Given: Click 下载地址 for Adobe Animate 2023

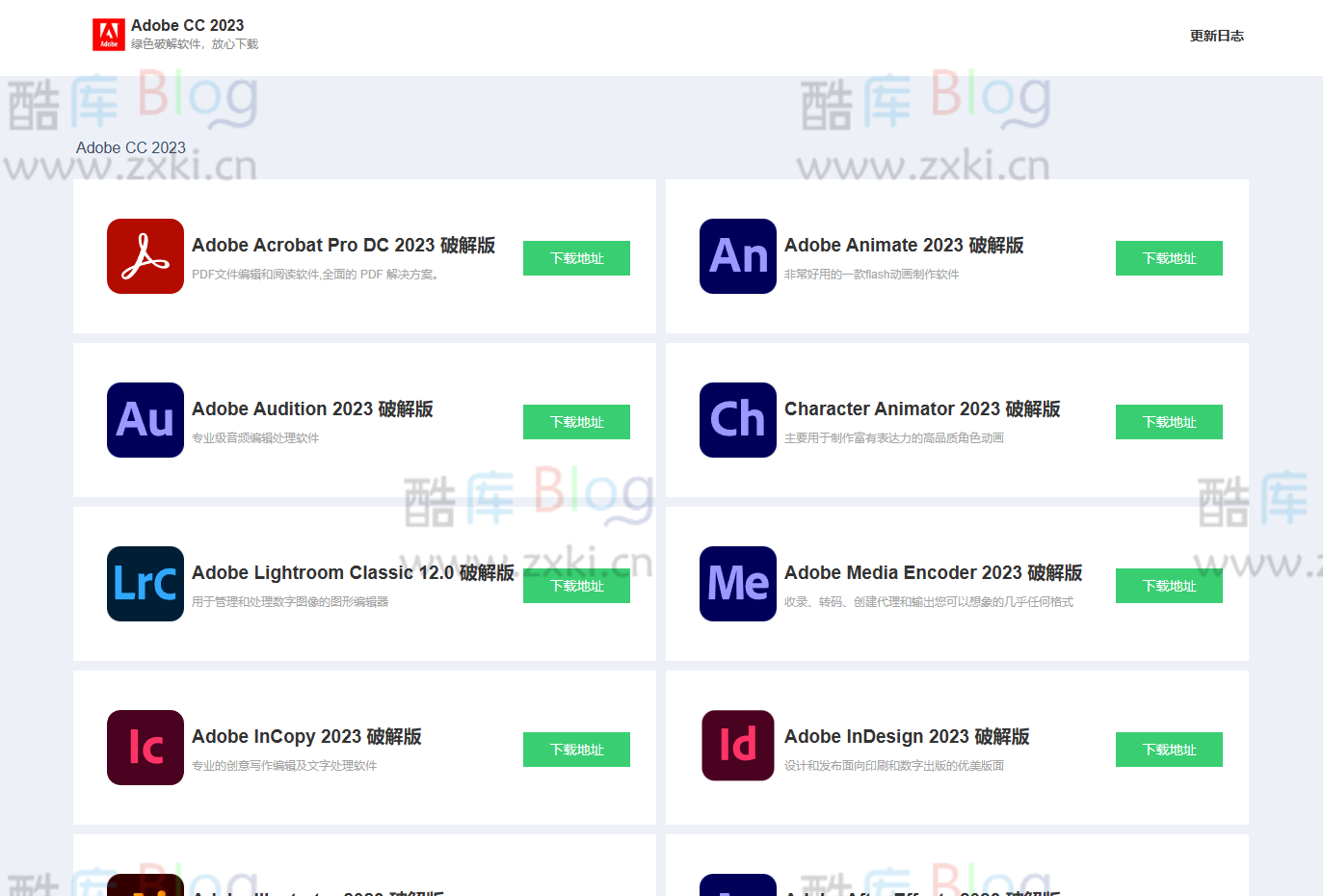Looking at the screenshot, I should click(x=1169, y=258).
